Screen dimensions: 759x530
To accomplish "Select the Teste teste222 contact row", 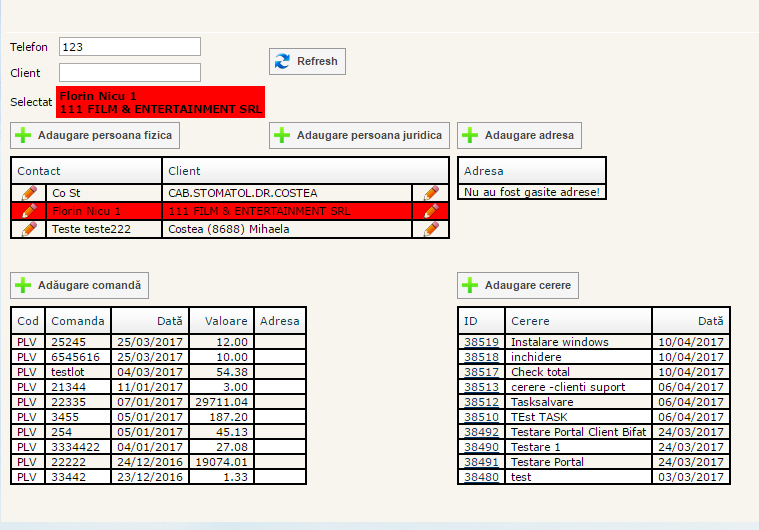I will 100,229.
